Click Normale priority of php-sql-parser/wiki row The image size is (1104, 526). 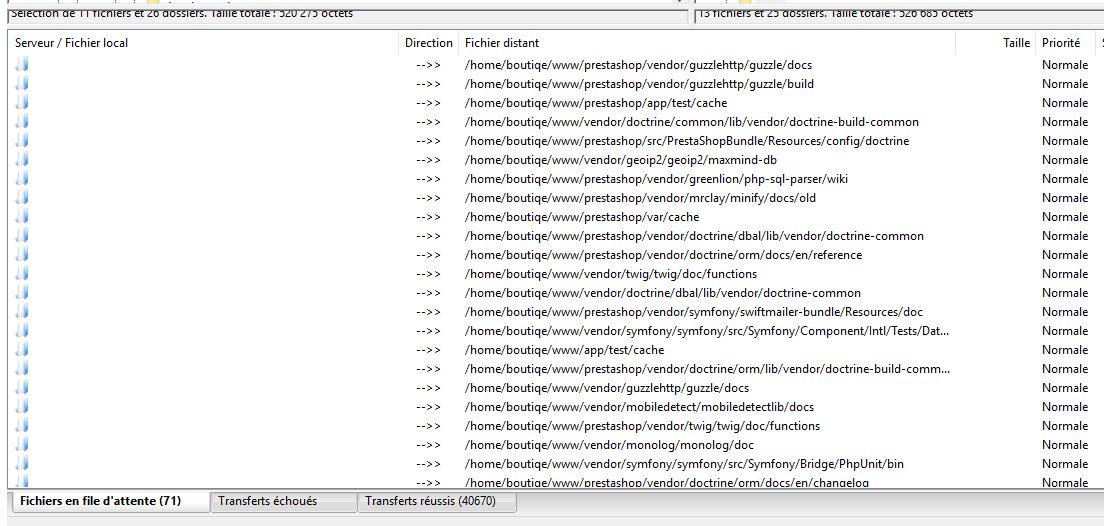point(1065,179)
